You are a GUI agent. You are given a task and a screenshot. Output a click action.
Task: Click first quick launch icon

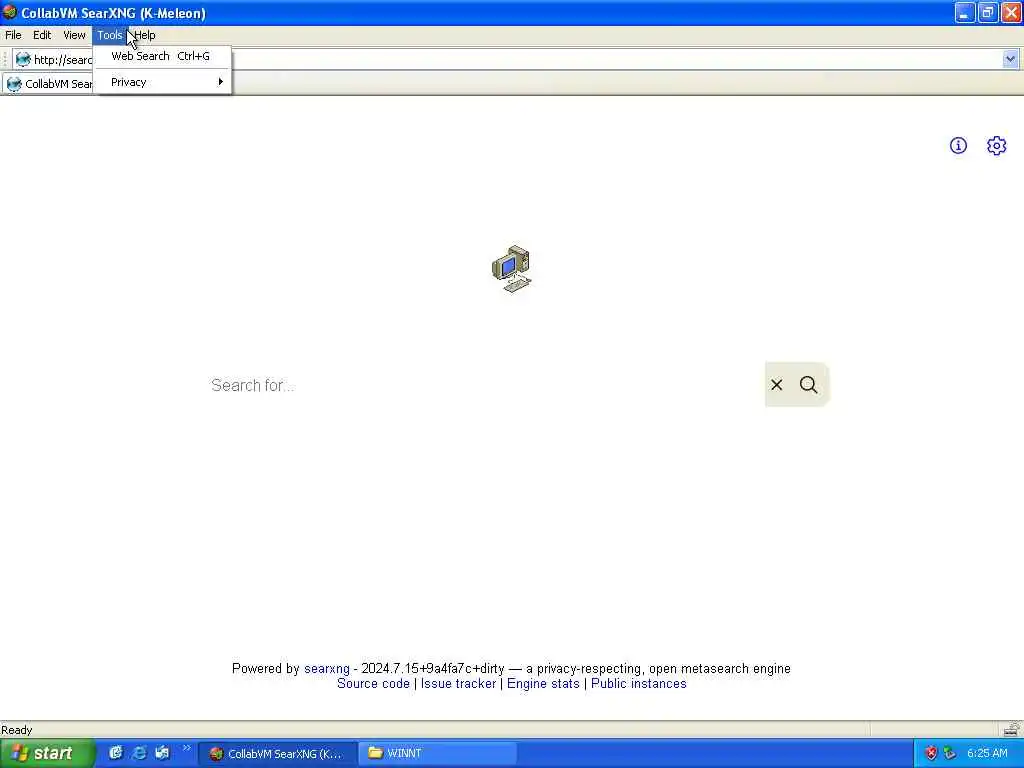coord(116,753)
